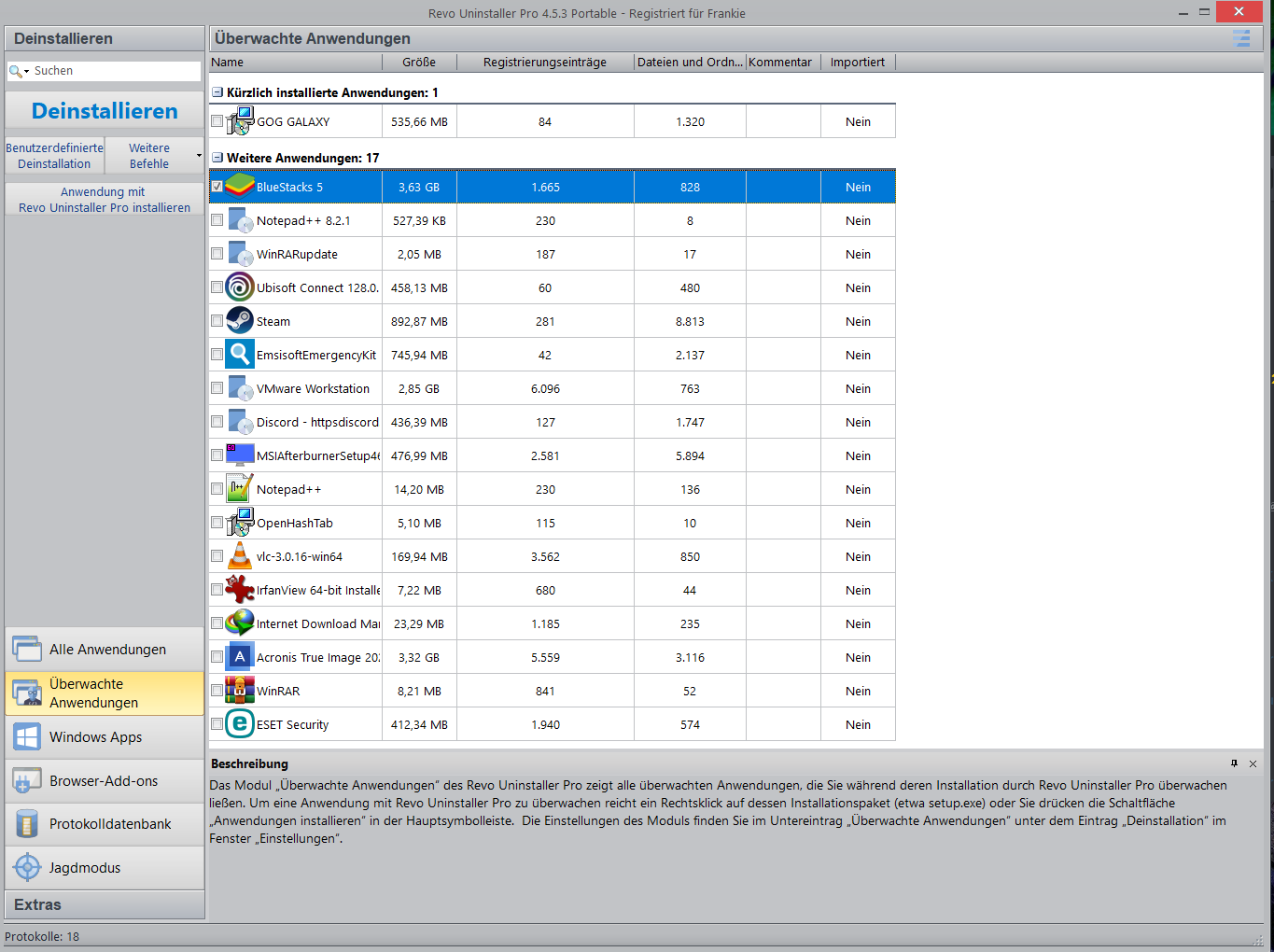
Task: Collapse the Kürzlich installierte Anwendungen group
Action: [217, 92]
